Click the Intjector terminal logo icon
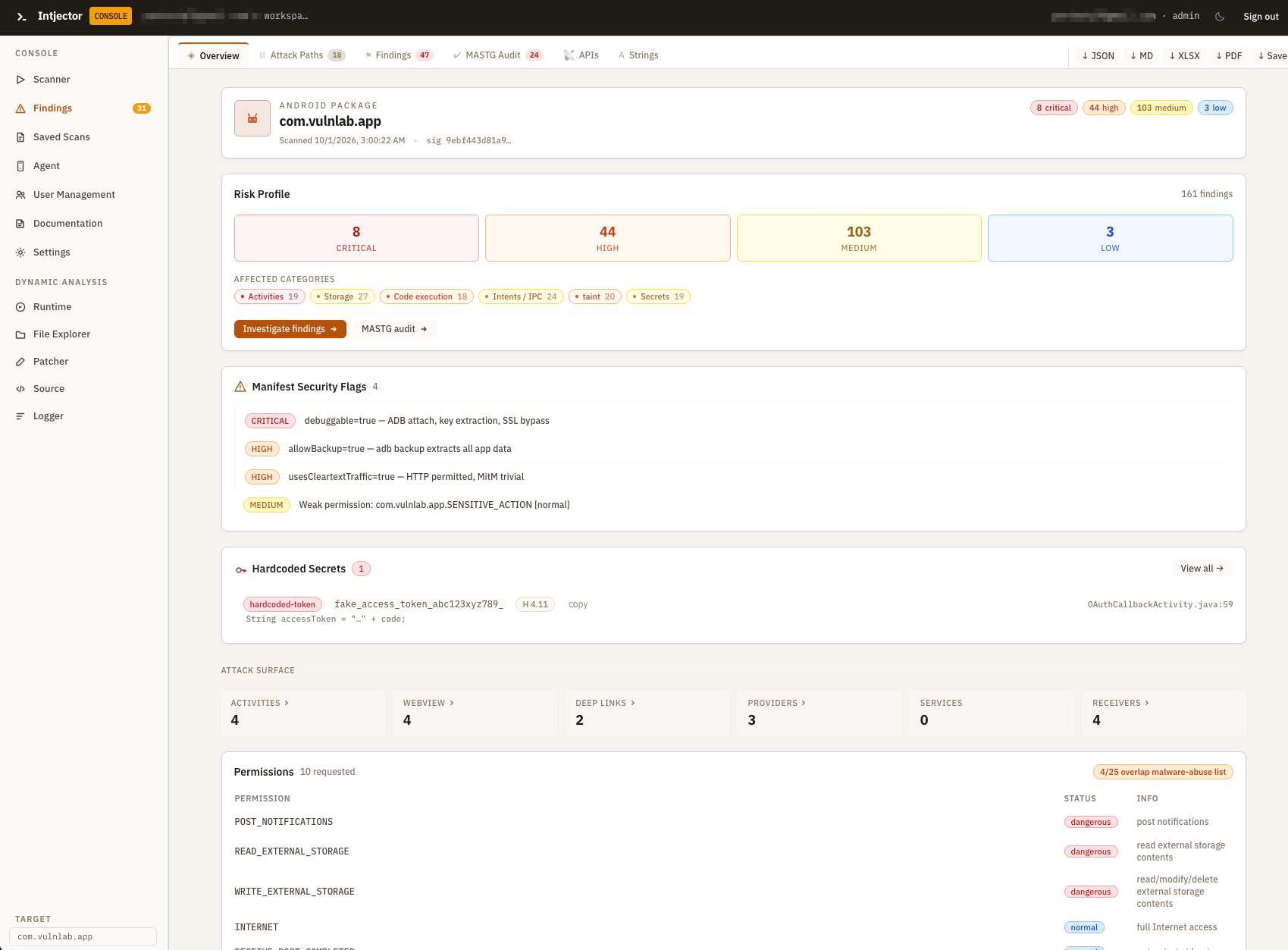The width and height of the screenshot is (1288, 950). click(x=22, y=17)
